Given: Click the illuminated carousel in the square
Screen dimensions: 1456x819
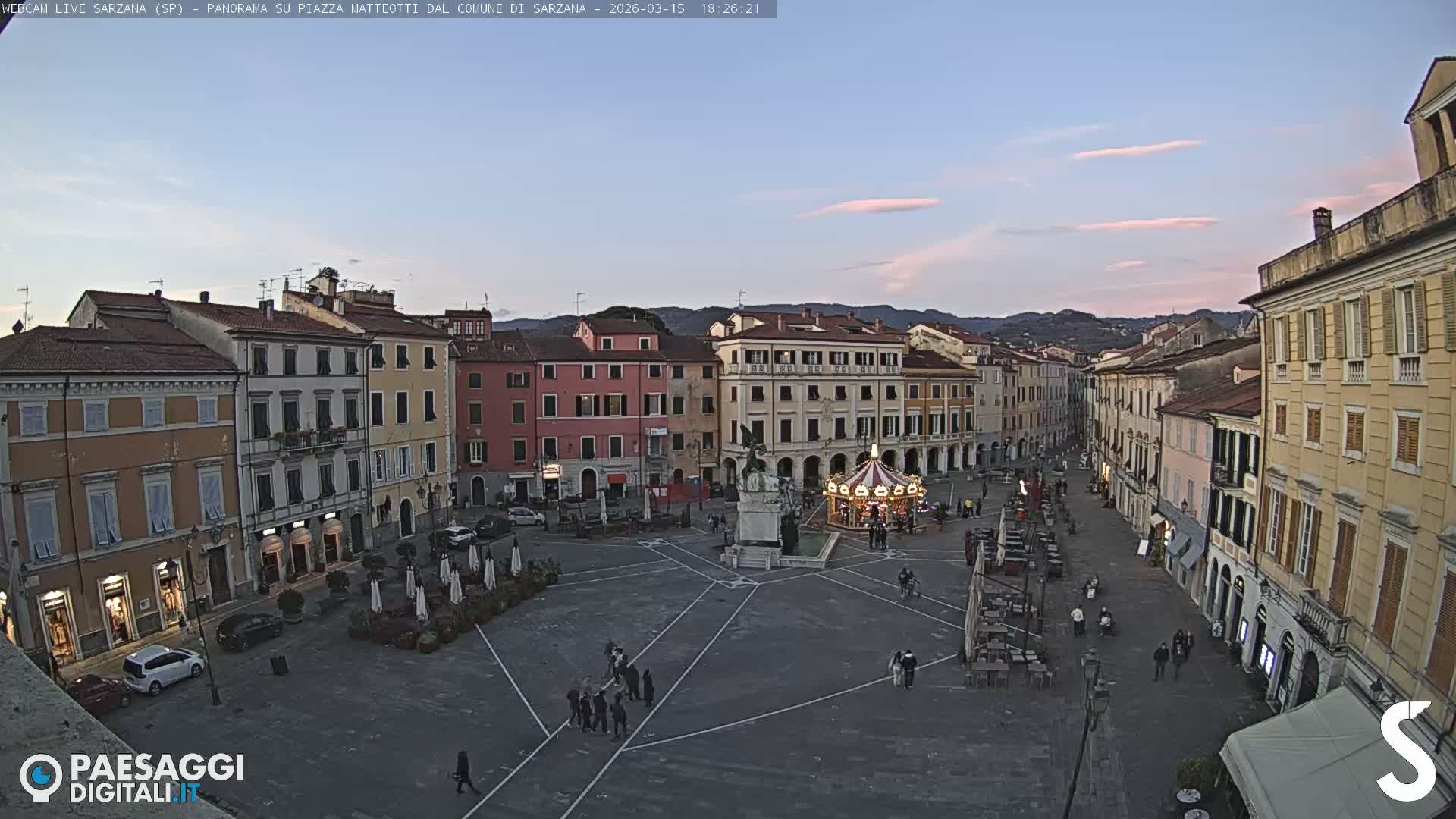Looking at the screenshot, I should coord(874,488).
